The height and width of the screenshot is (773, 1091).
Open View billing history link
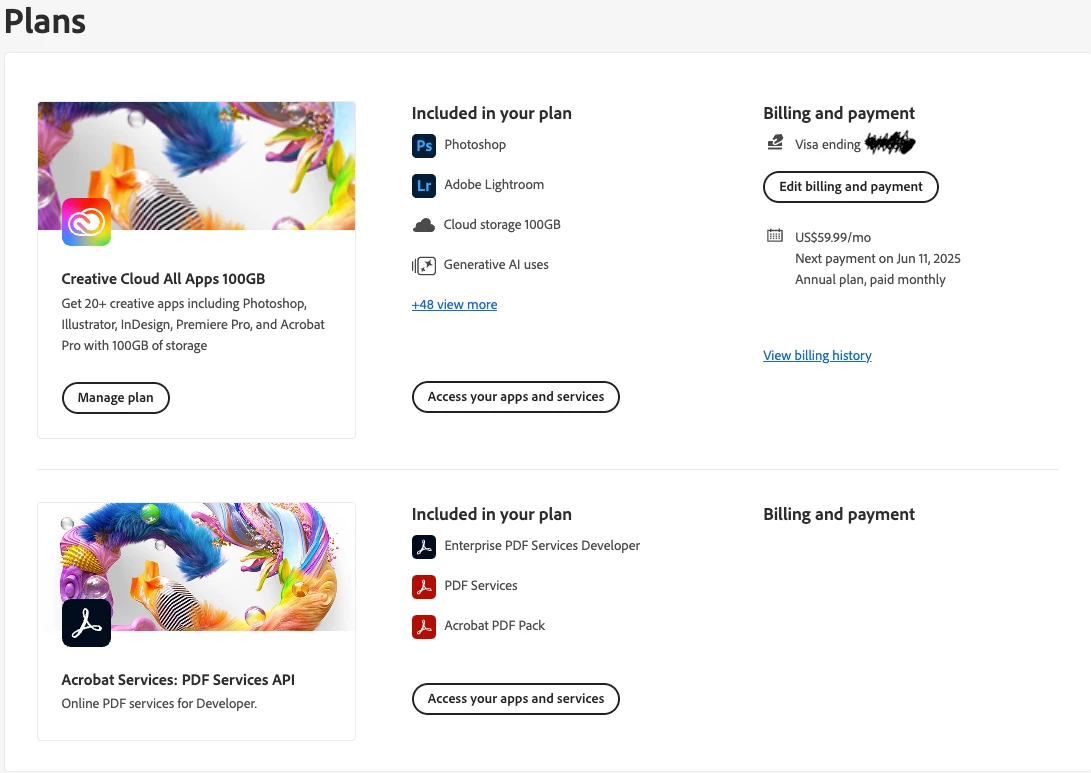817,356
